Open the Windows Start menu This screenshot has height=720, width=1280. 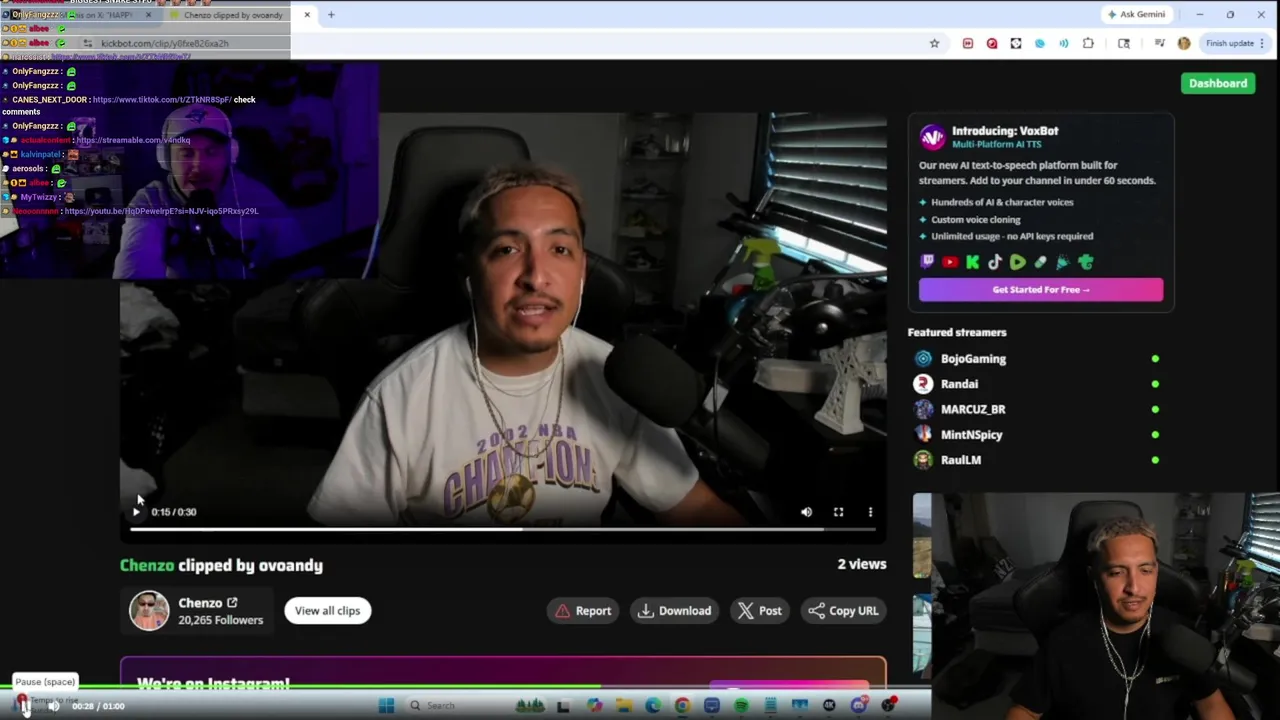pos(386,706)
